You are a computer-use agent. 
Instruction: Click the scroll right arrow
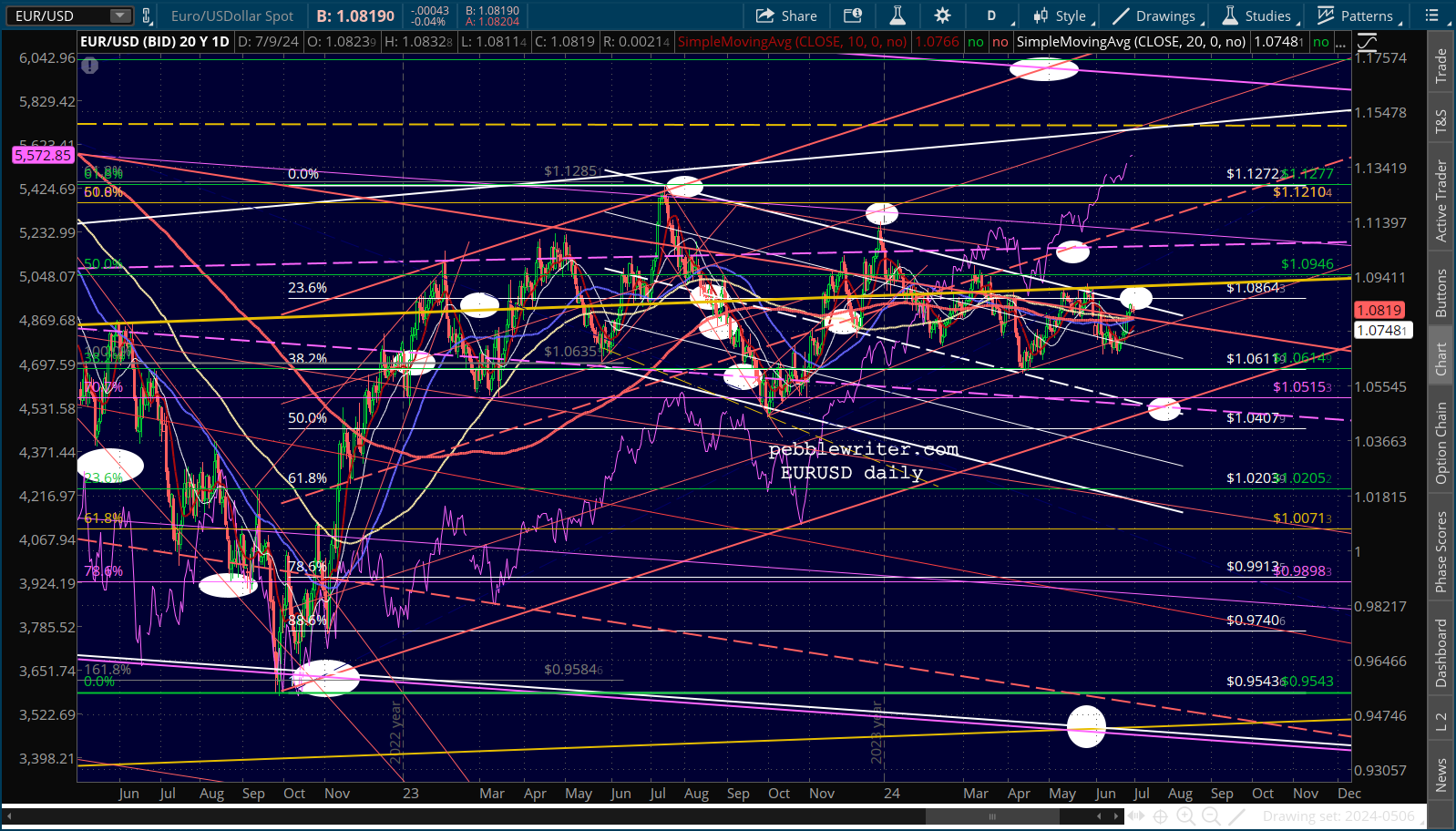pos(1116,816)
